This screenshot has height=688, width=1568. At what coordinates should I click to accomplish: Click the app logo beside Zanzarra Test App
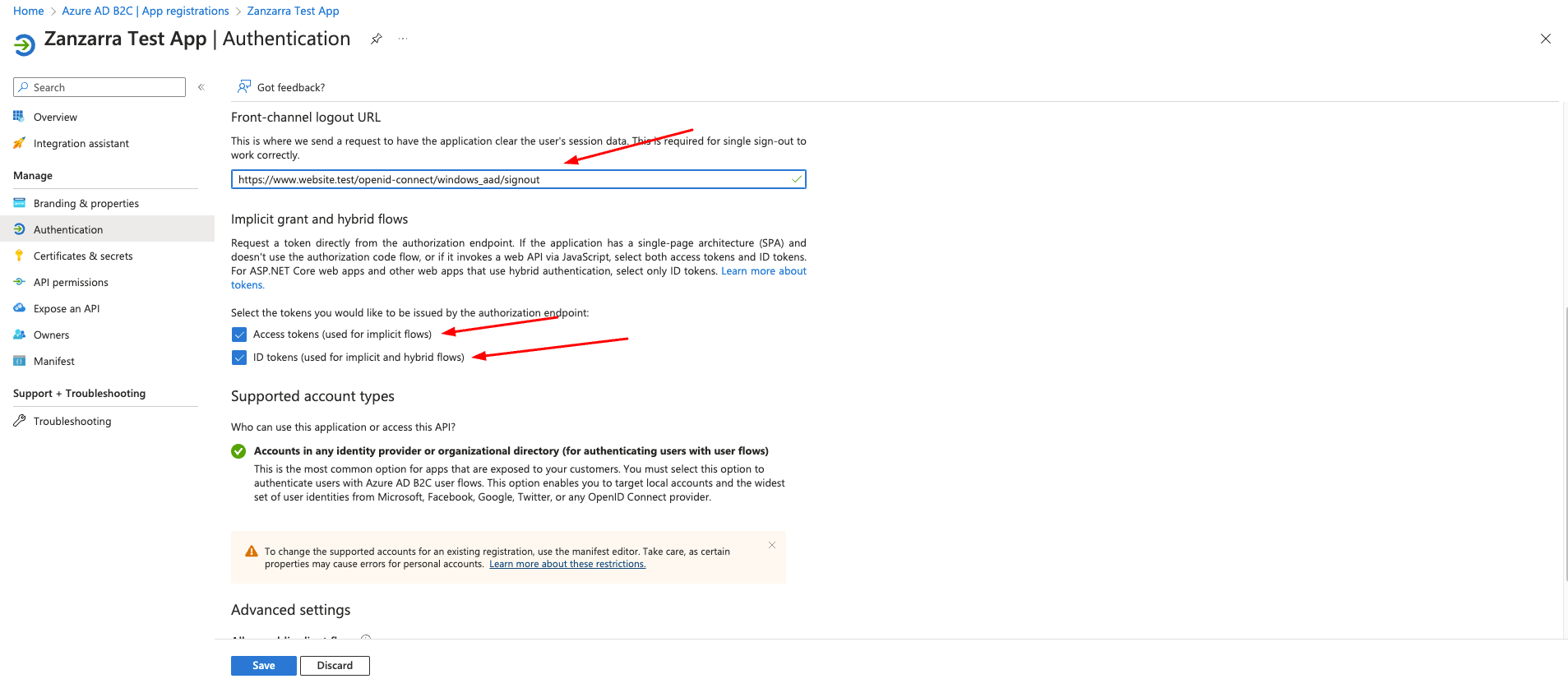[x=25, y=44]
